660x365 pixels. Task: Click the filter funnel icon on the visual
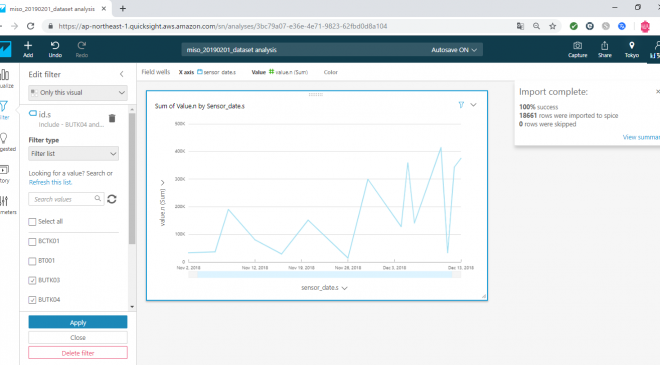461,105
